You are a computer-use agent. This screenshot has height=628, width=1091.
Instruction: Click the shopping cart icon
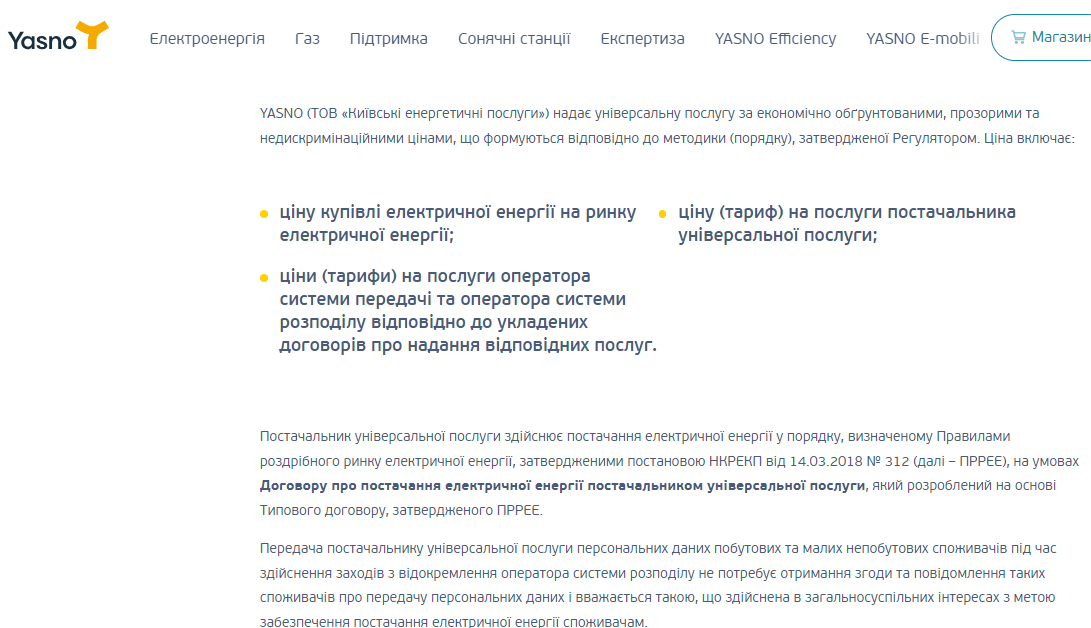1018,38
